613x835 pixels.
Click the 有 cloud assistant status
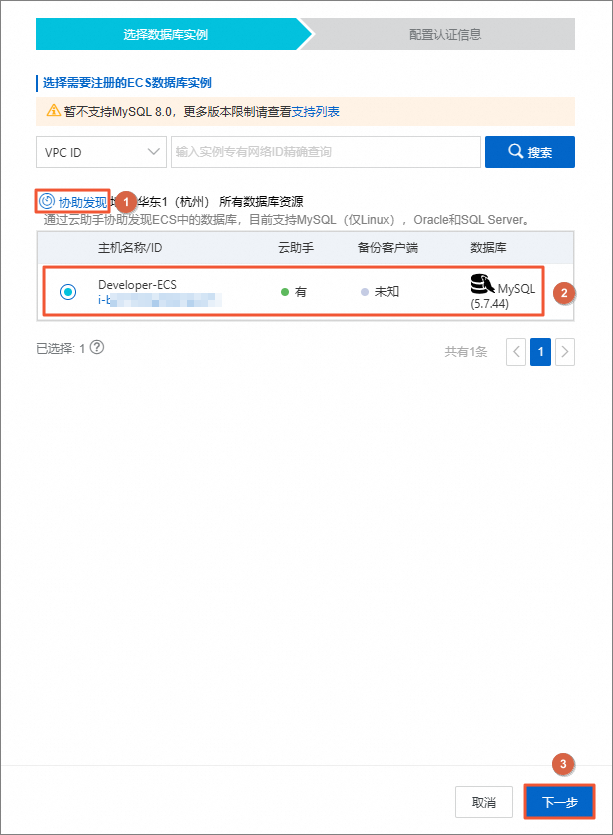[x=301, y=292]
